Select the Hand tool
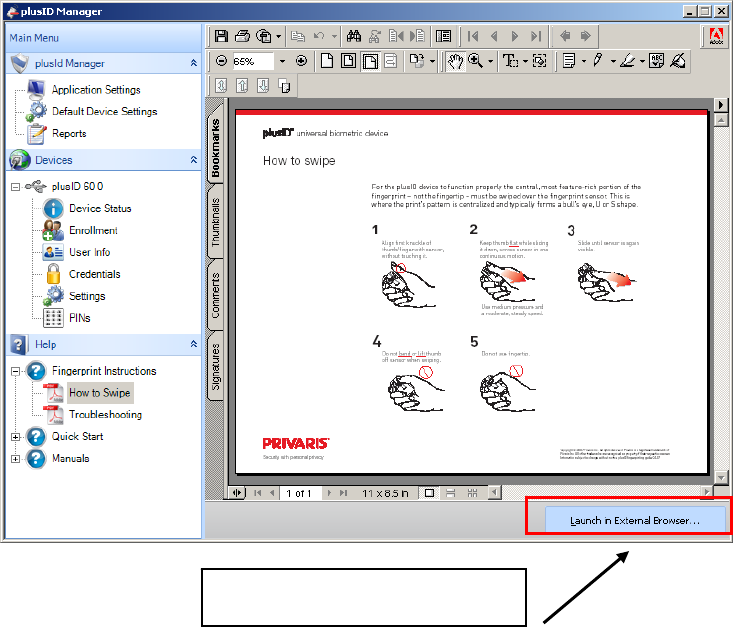Viewport: 733px width, 627px height. pos(455,61)
